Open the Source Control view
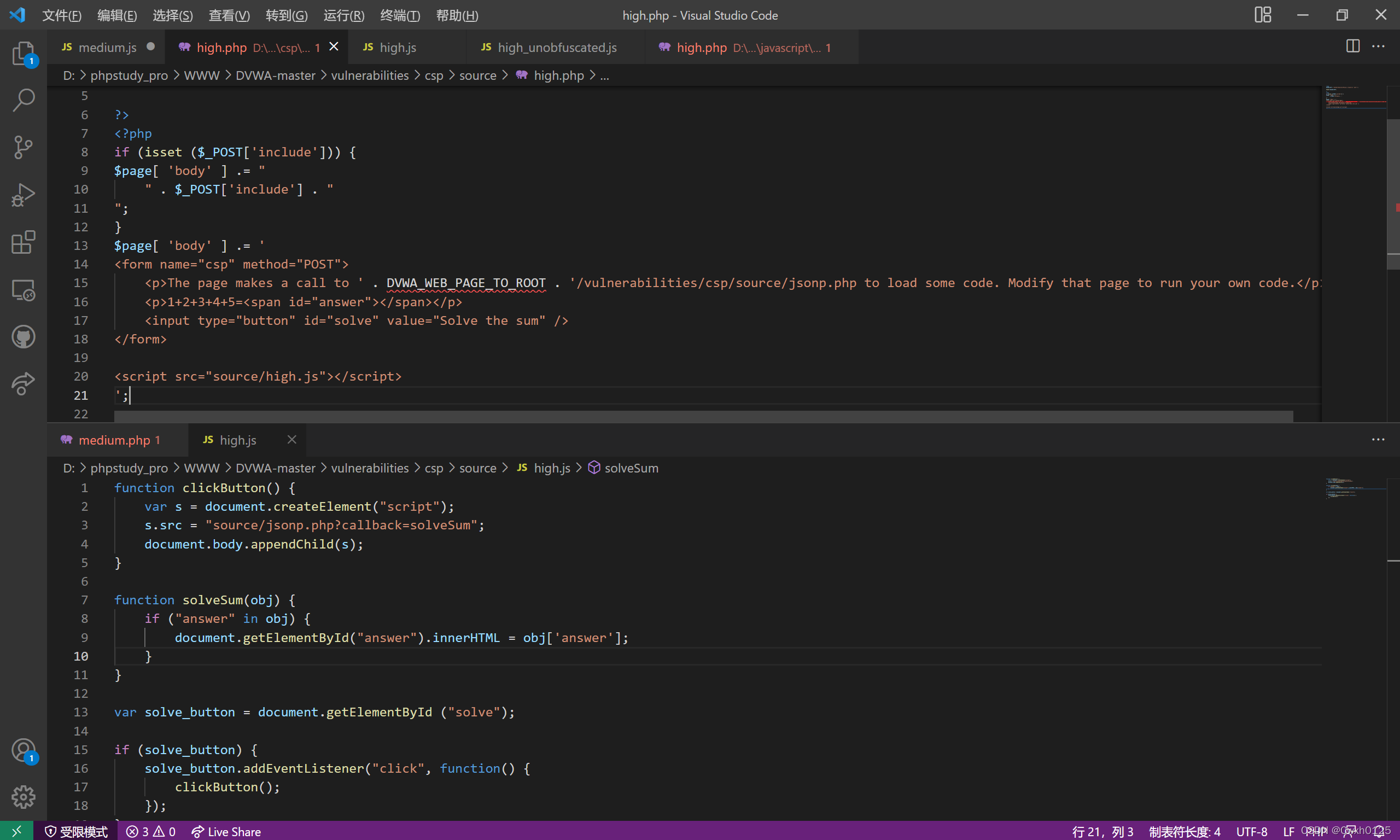 23,147
